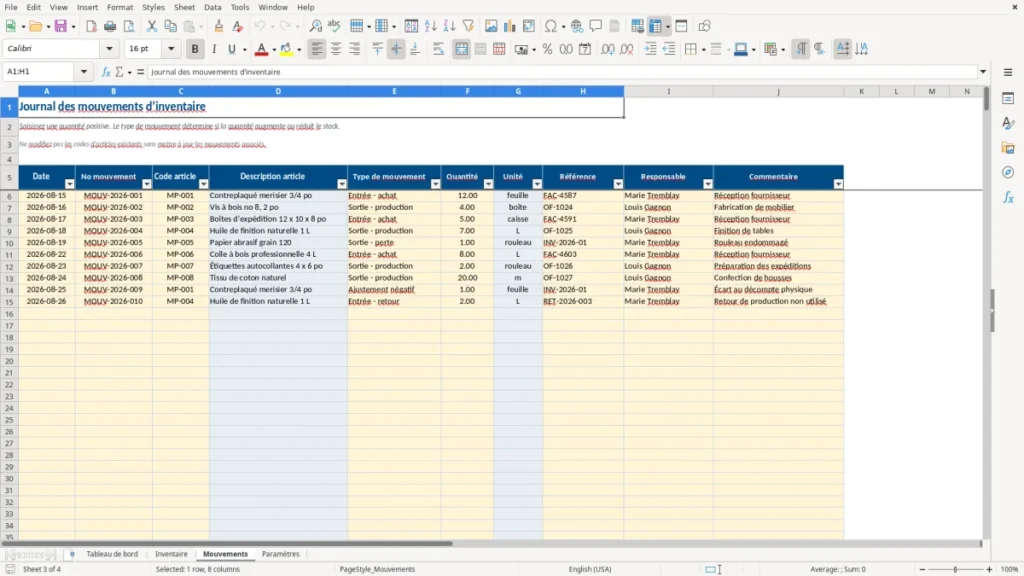The image size is (1024, 576).
Task: Open the Date column filter dropdown
Action: tap(69, 184)
